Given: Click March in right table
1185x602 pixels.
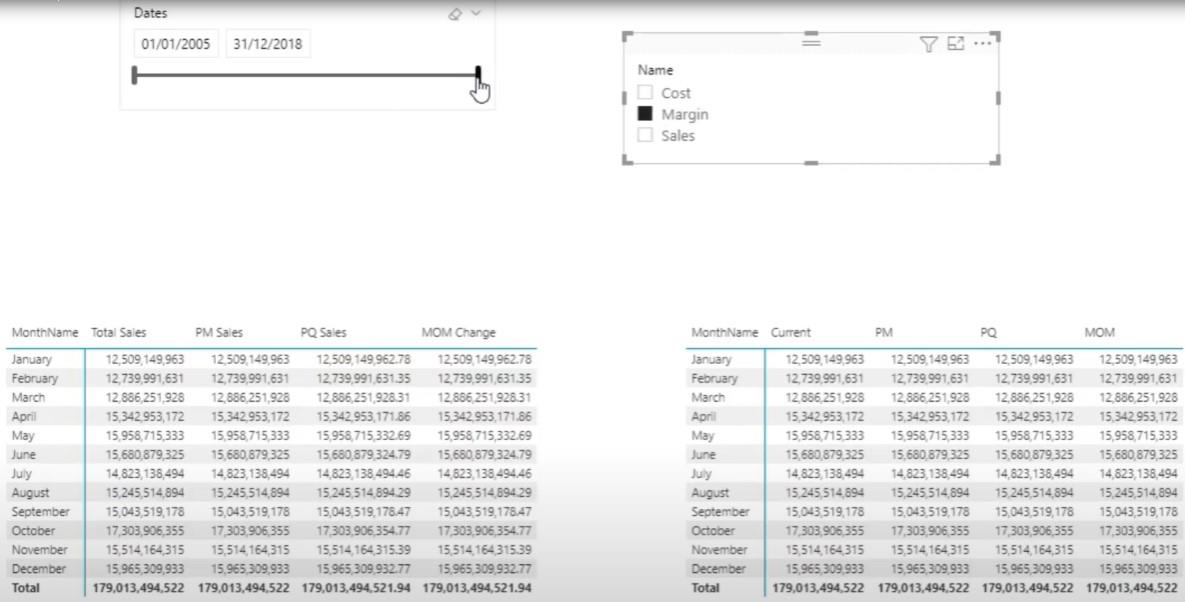Looking at the screenshot, I should click(707, 397).
